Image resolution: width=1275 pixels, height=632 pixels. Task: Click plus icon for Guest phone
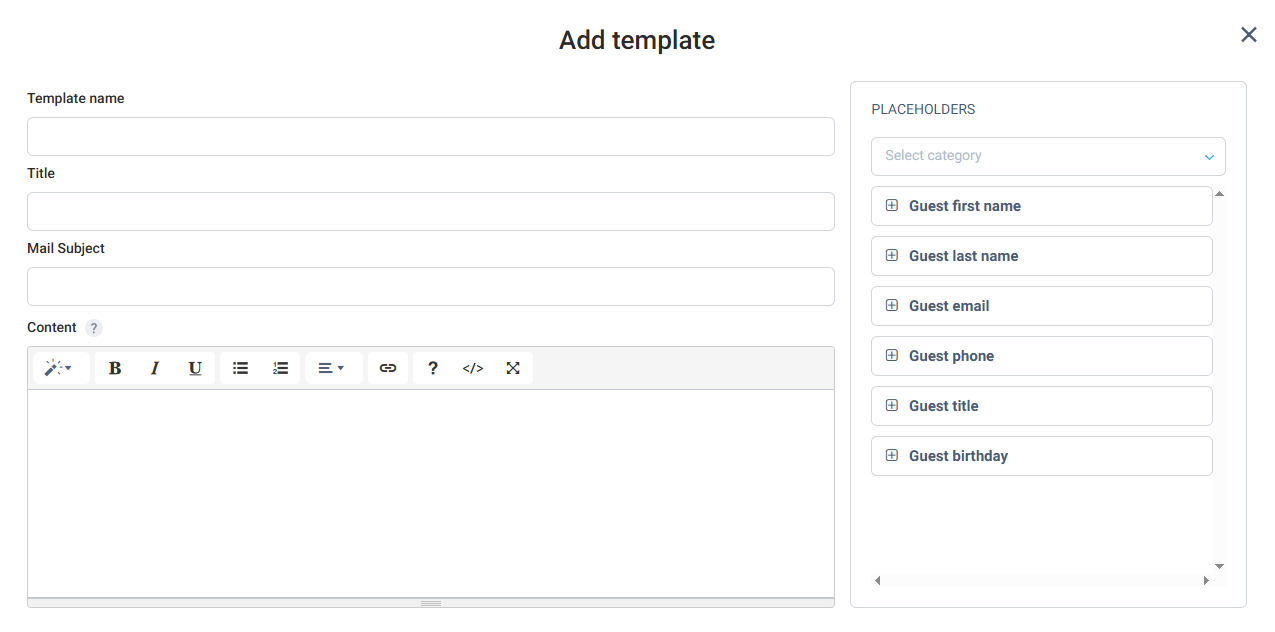point(892,355)
